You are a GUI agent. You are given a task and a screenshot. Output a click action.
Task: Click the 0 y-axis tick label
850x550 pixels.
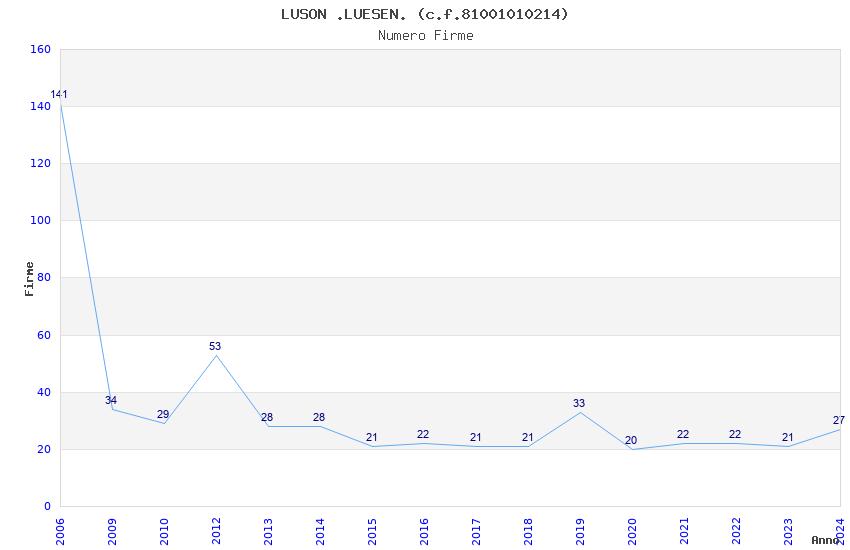[48, 506]
